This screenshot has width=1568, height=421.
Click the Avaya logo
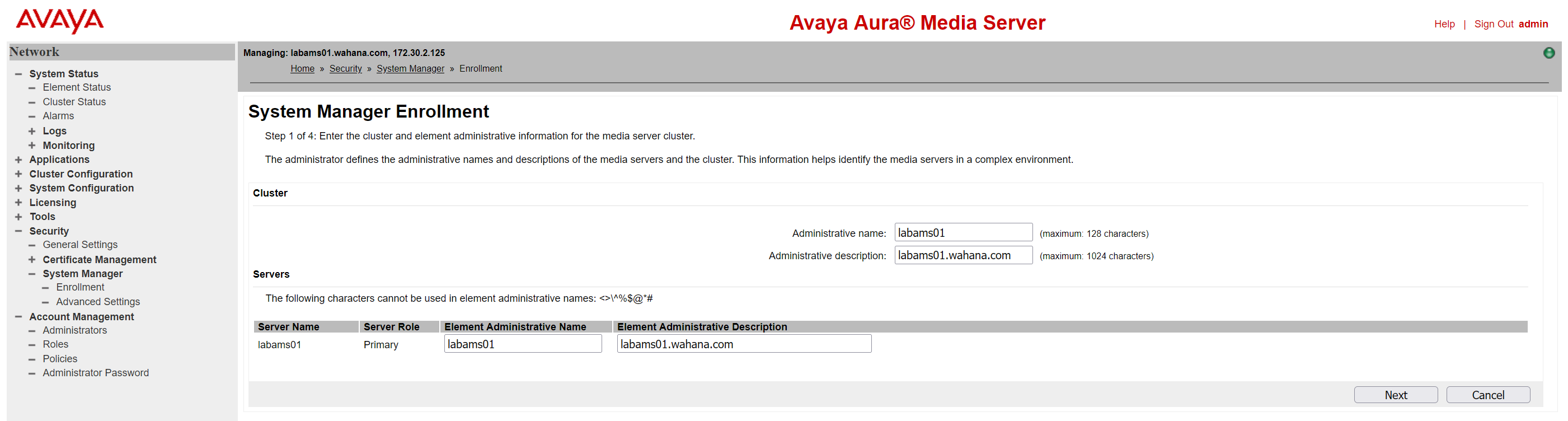coord(60,21)
